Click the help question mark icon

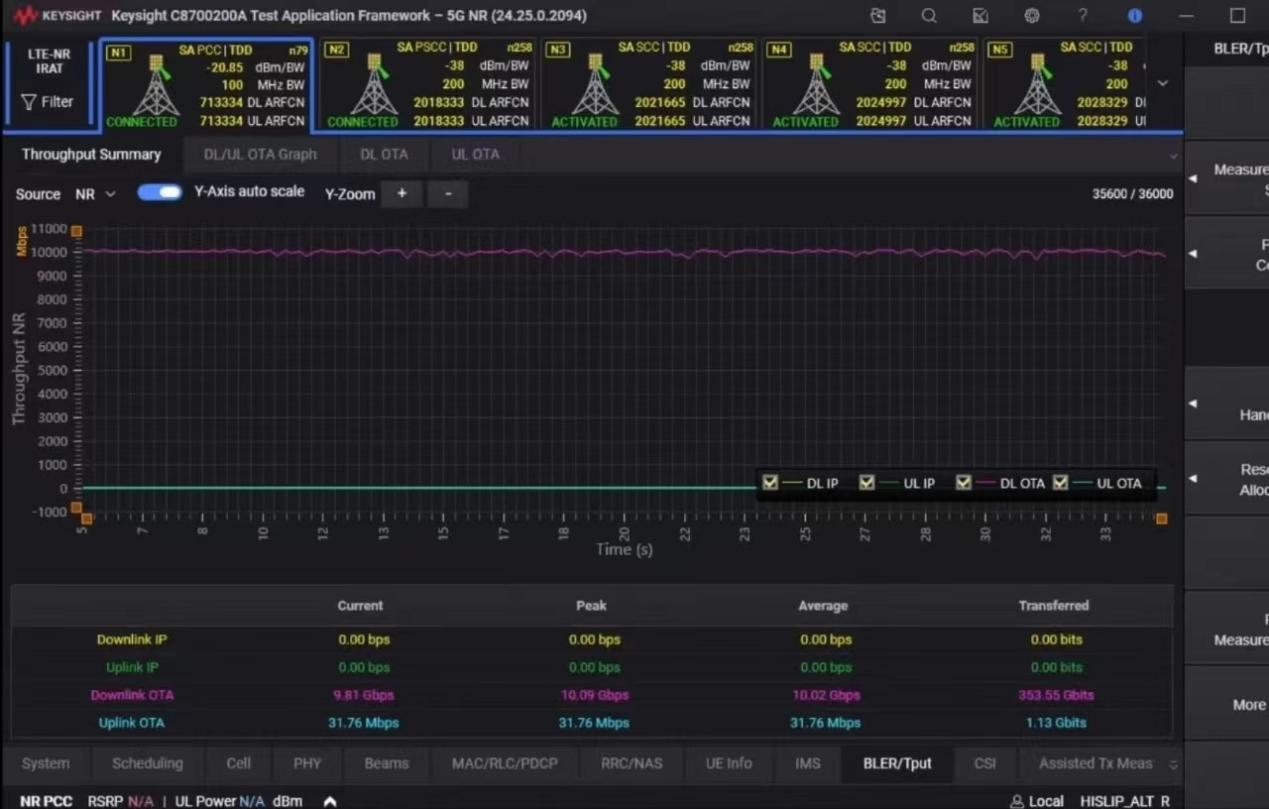[1082, 16]
